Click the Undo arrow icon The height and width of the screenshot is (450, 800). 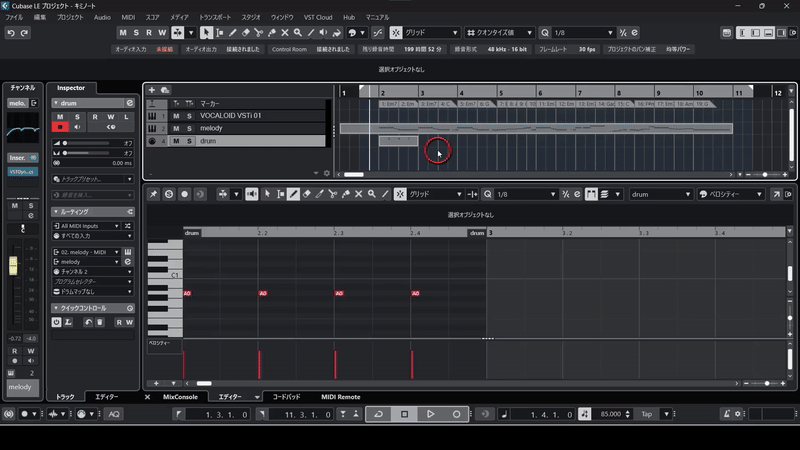point(11,33)
